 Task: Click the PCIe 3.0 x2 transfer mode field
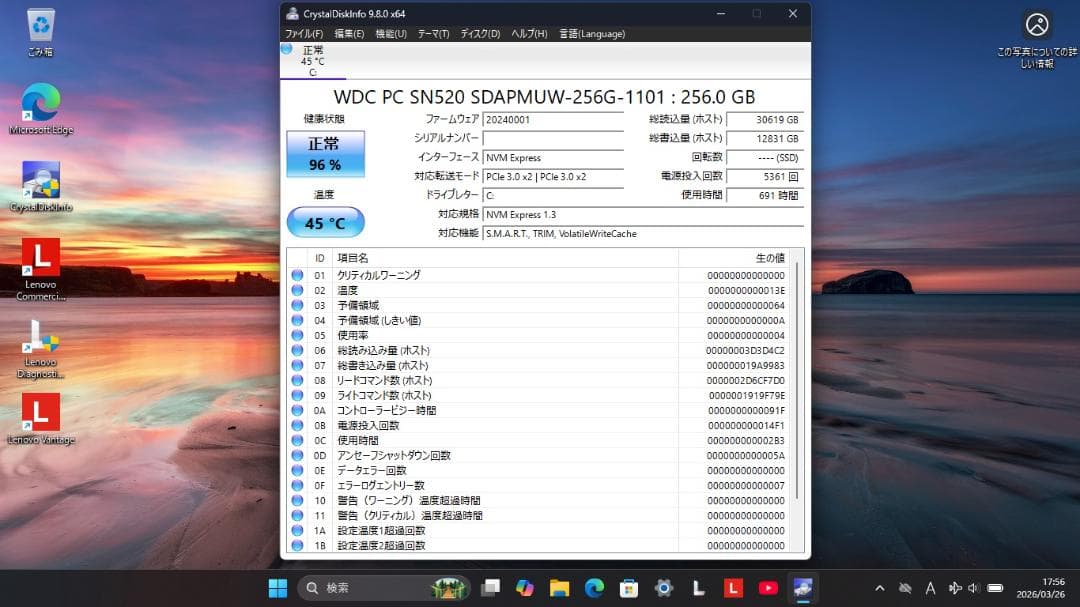pos(553,177)
